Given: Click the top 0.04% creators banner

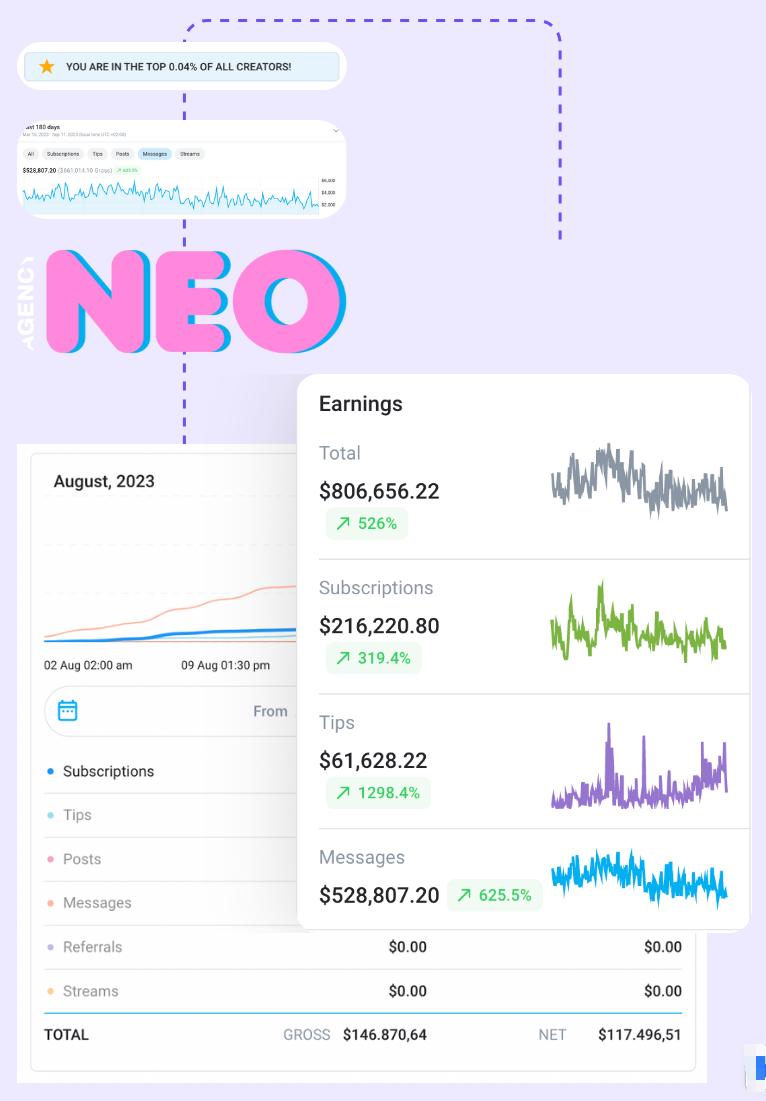Looking at the screenshot, I should click(x=182, y=67).
